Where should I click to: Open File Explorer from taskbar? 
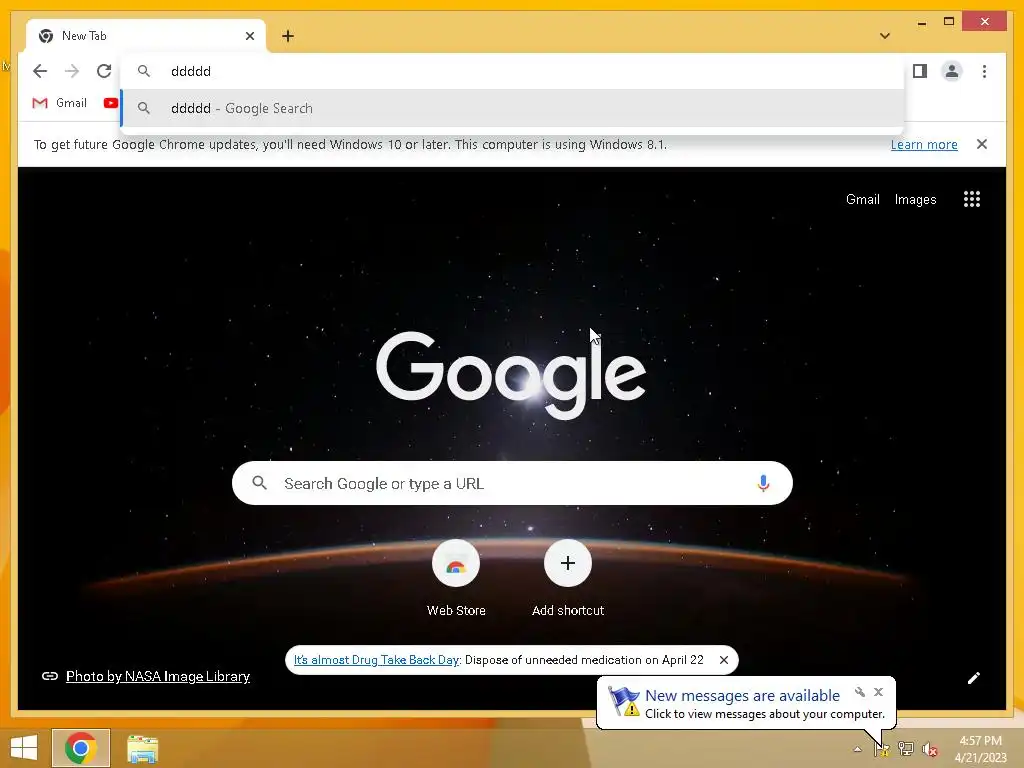[142, 748]
